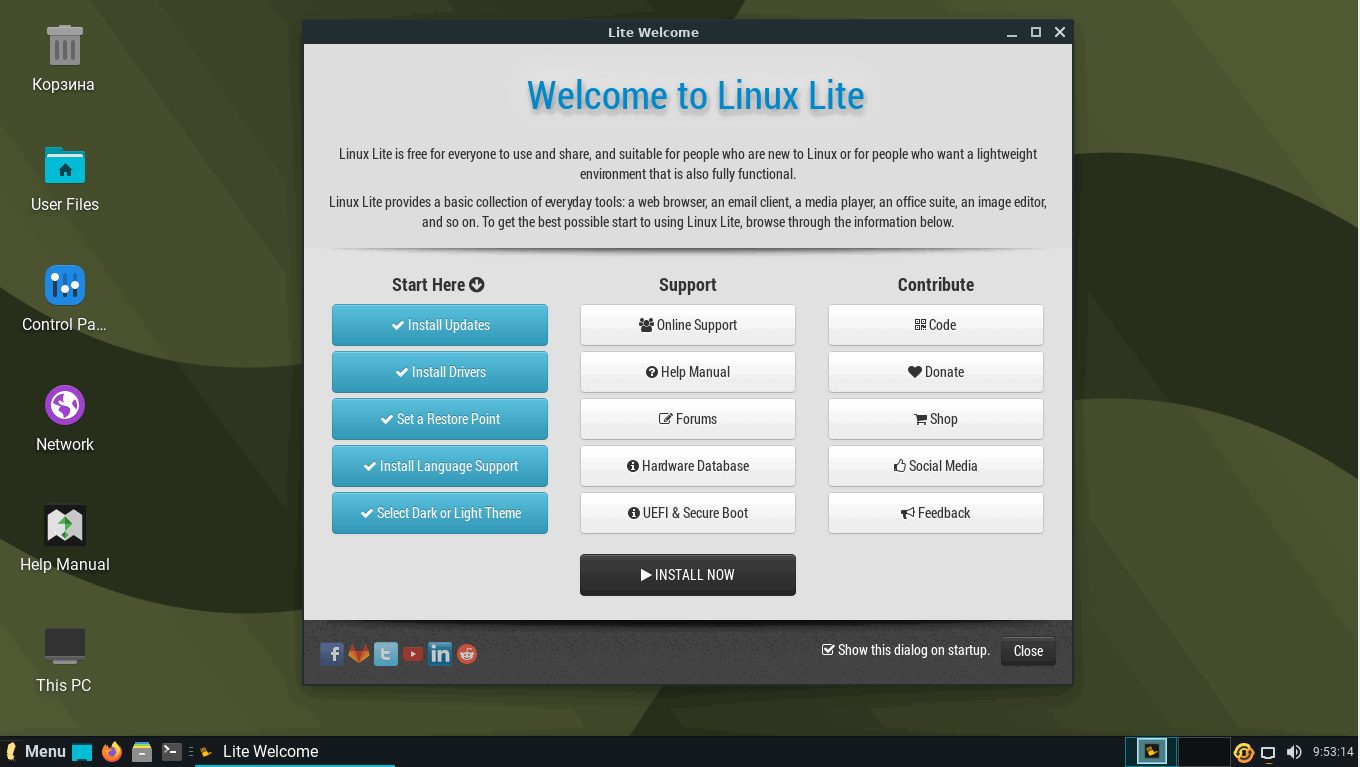Open the Help Manual support button

(x=688, y=372)
